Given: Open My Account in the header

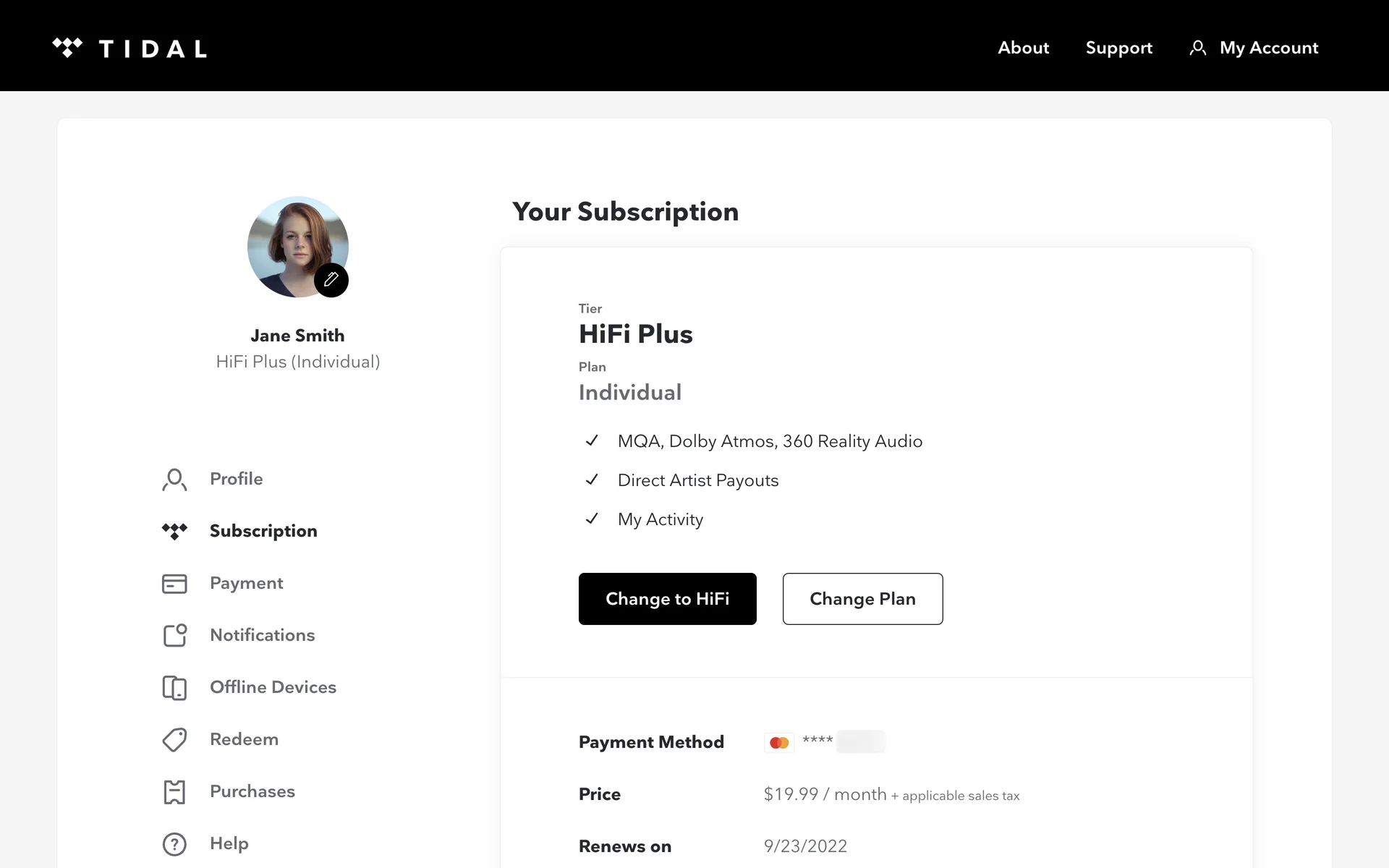Looking at the screenshot, I should click(x=1268, y=48).
